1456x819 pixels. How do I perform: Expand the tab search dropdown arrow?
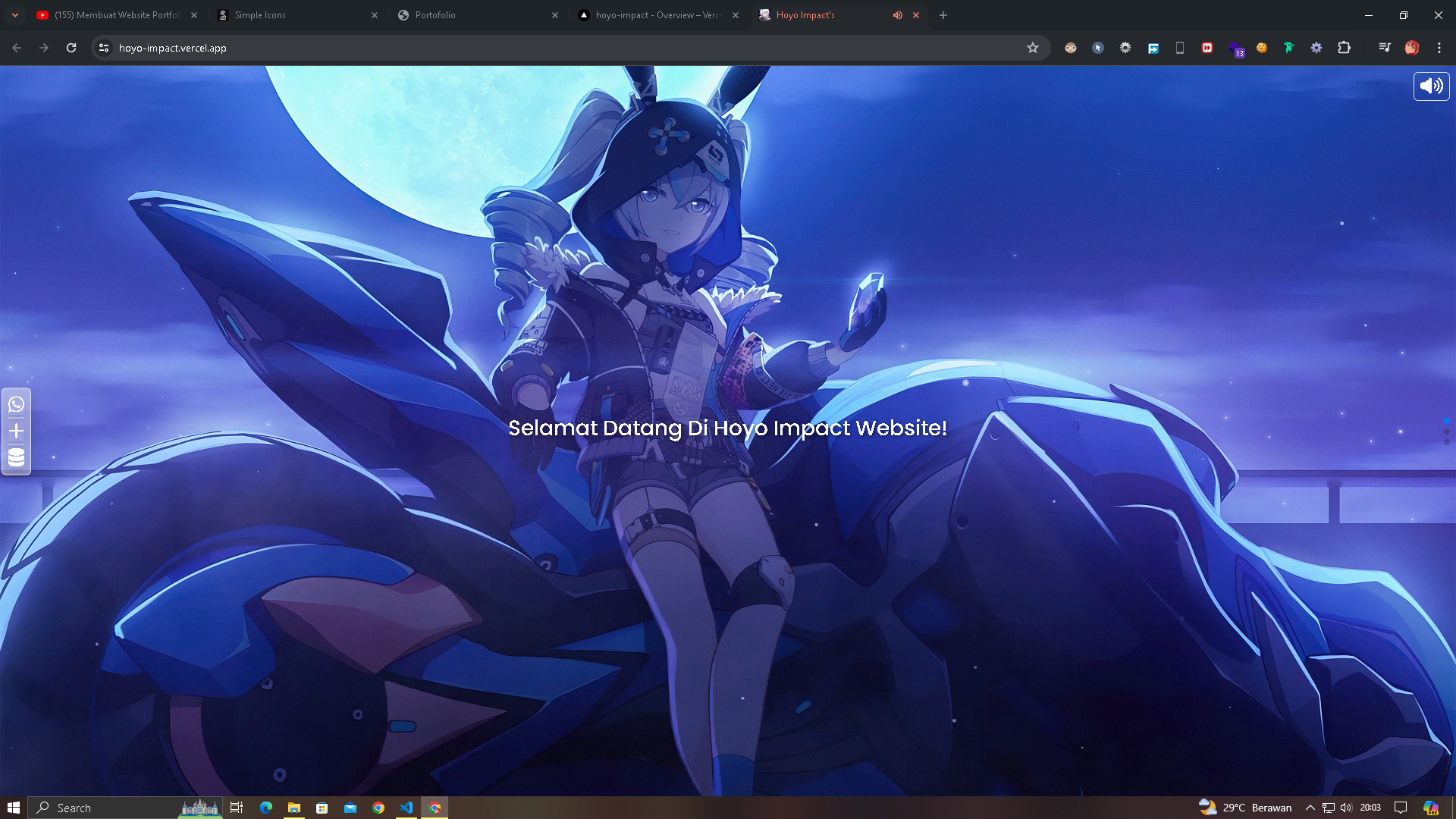click(x=14, y=15)
